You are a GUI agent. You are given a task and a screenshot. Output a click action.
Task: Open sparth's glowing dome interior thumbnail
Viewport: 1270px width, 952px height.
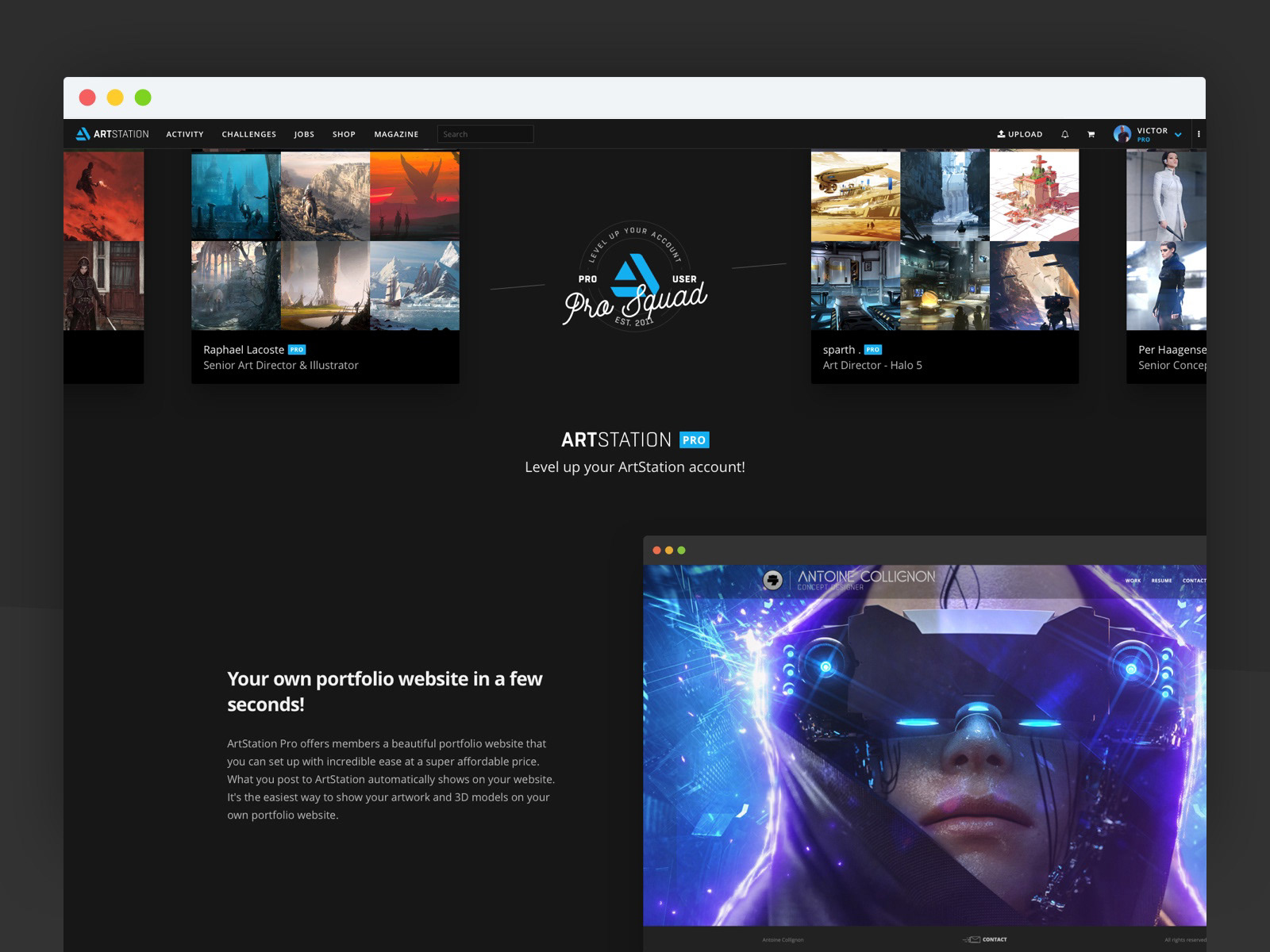tap(945, 286)
